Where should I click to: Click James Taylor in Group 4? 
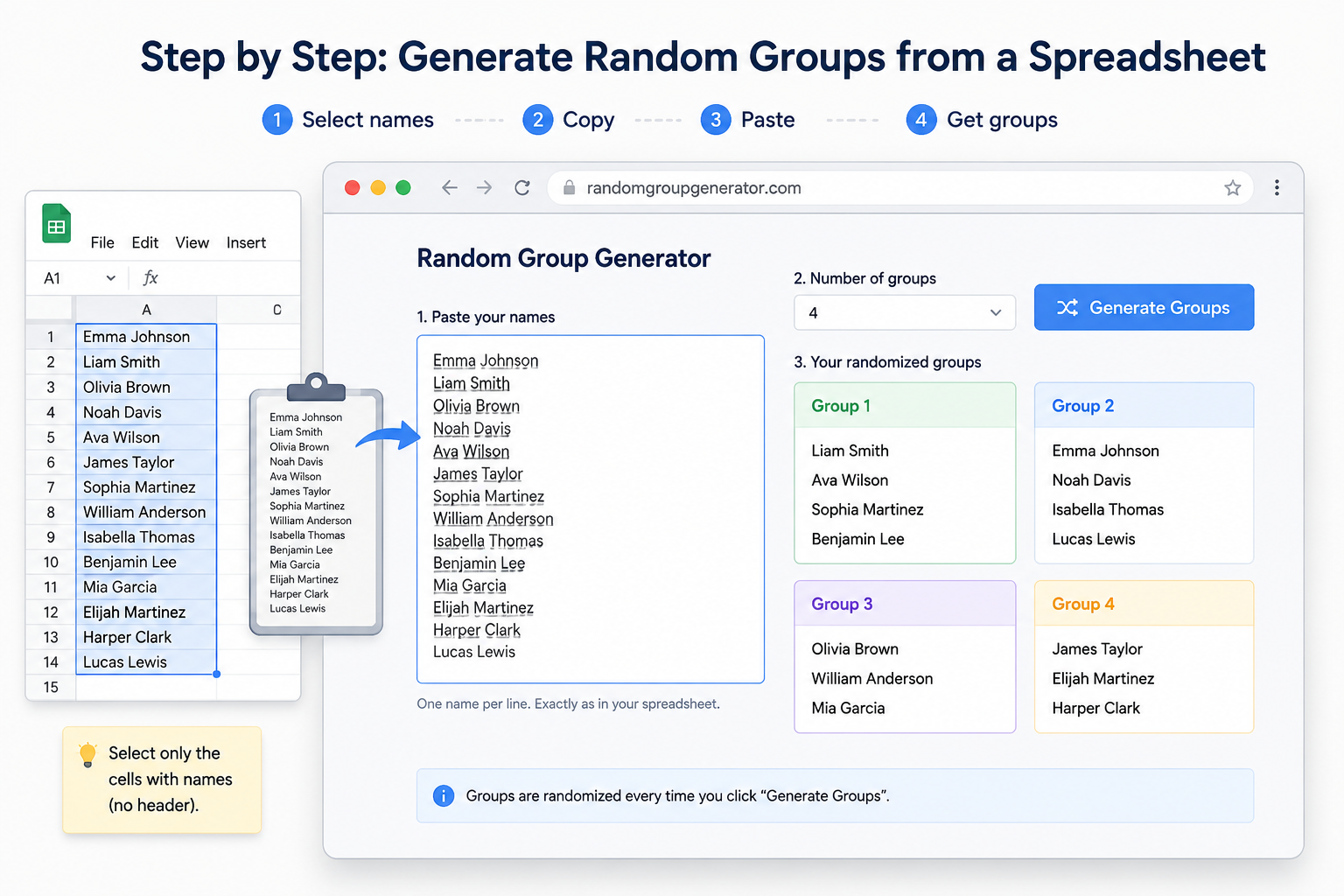pos(1097,648)
